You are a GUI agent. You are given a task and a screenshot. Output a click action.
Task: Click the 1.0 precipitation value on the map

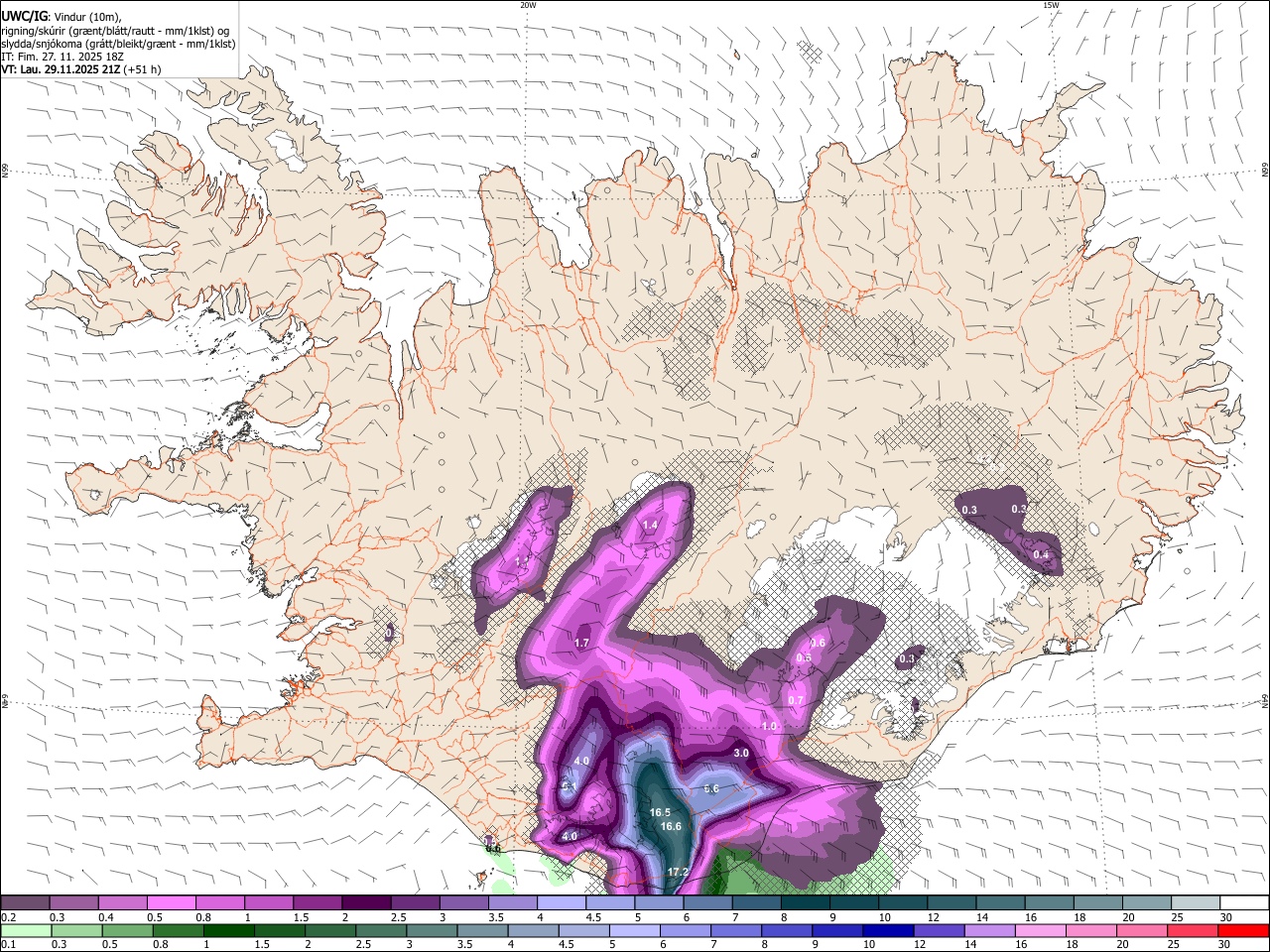769,726
